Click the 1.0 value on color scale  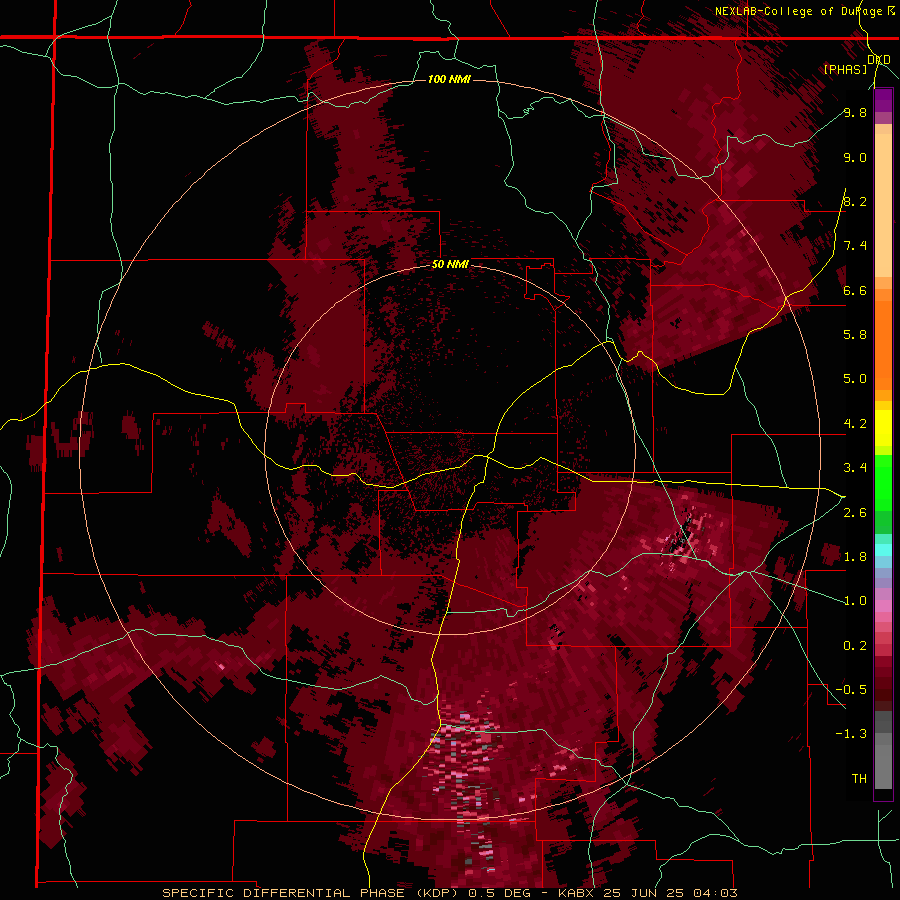coord(855,601)
